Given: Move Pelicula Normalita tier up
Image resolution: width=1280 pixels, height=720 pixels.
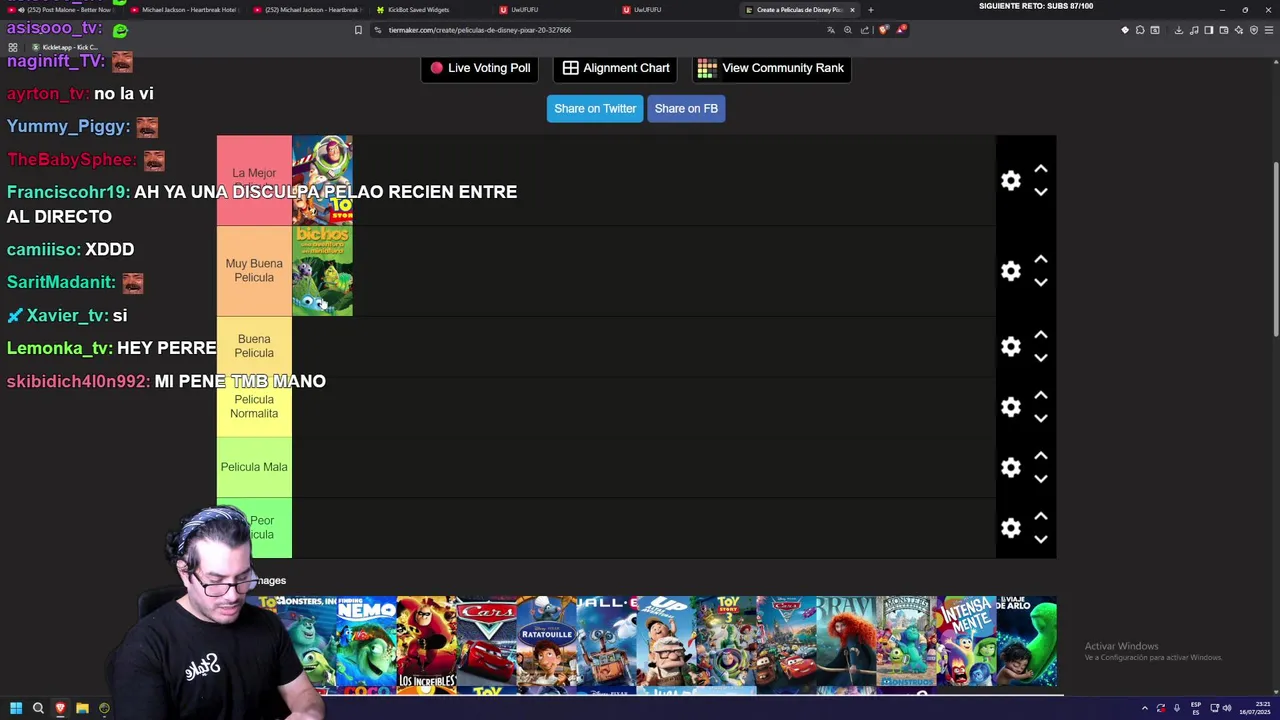Looking at the screenshot, I should 1041,395.
